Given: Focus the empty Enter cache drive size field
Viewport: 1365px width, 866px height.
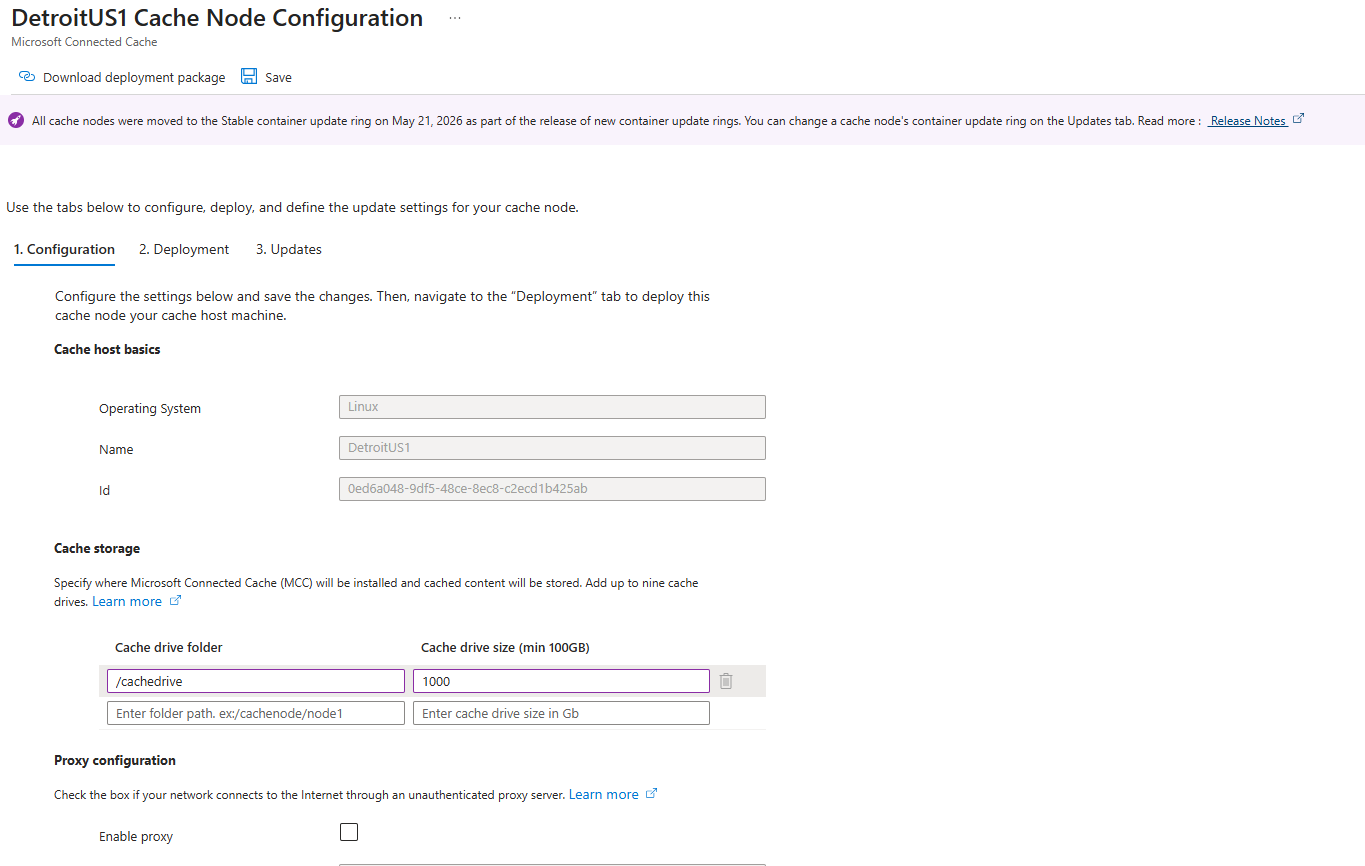Looking at the screenshot, I should click(561, 713).
